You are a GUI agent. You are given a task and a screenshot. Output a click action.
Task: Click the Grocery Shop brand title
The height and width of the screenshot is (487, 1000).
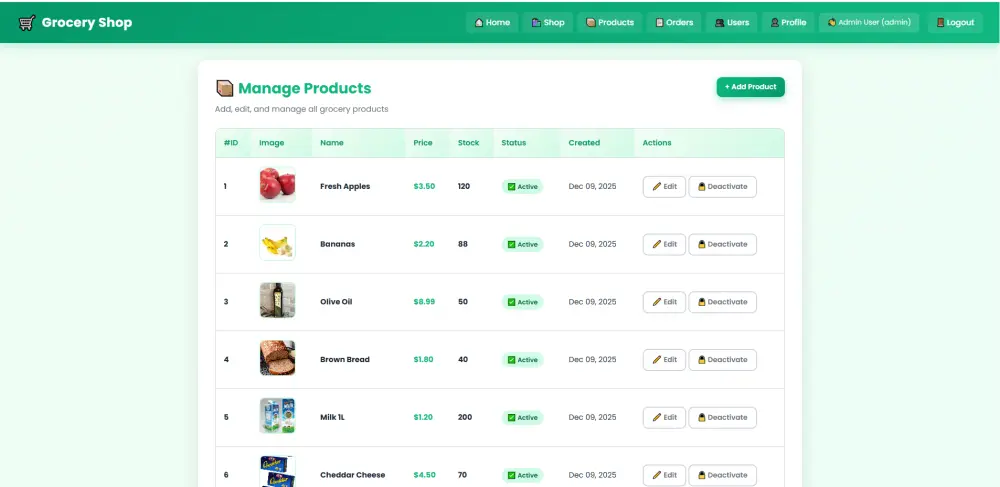[x=87, y=23]
